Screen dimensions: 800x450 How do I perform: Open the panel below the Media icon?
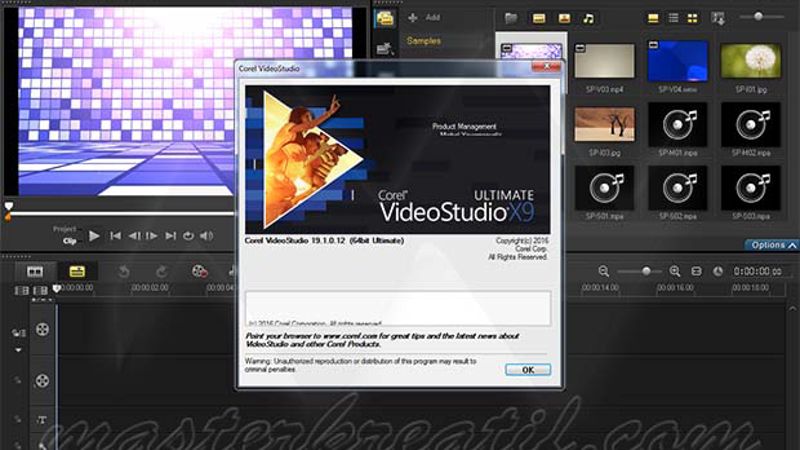[x=385, y=48]
